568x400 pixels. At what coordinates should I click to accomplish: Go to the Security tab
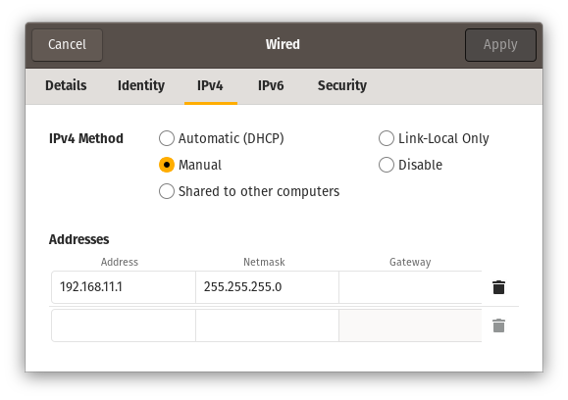[342, 86]
